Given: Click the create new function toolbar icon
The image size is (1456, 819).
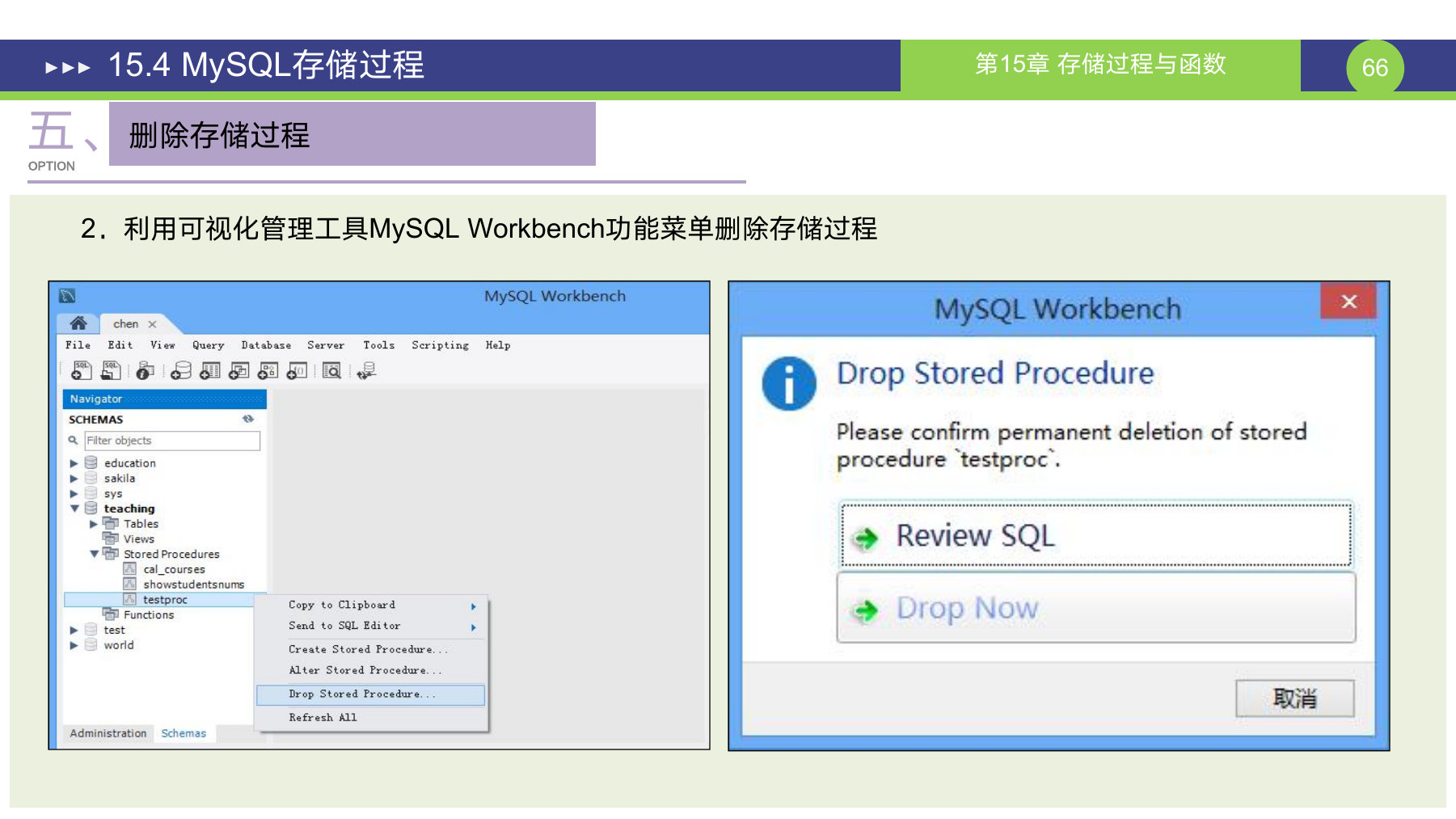Looking at the screenshot, I should click(297, 370).
